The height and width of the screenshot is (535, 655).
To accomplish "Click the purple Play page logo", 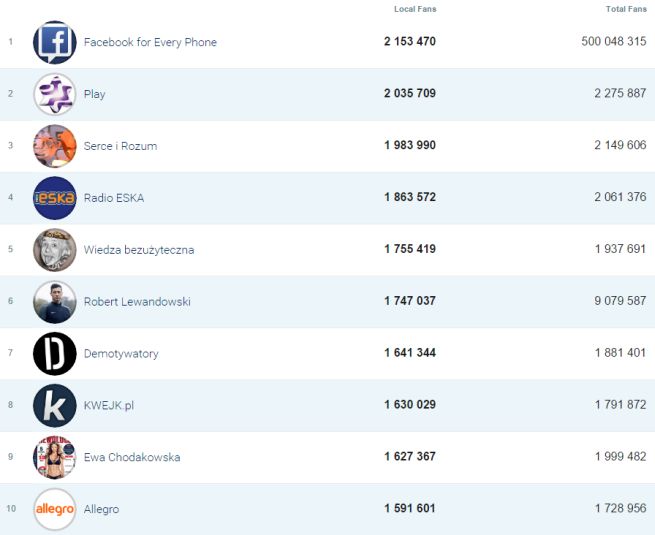I will (x=54, y=94).
